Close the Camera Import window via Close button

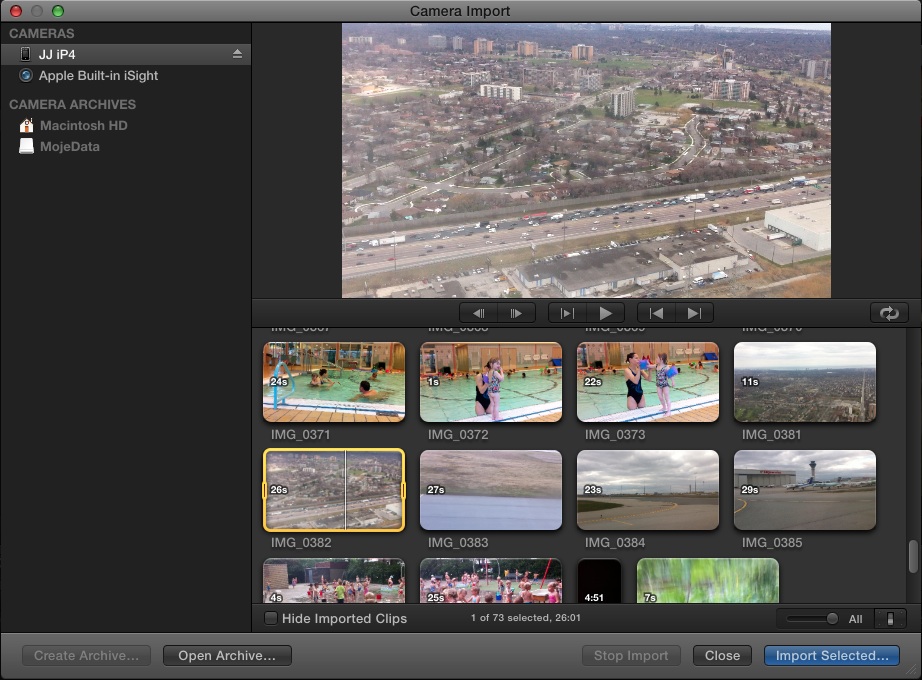722,655
